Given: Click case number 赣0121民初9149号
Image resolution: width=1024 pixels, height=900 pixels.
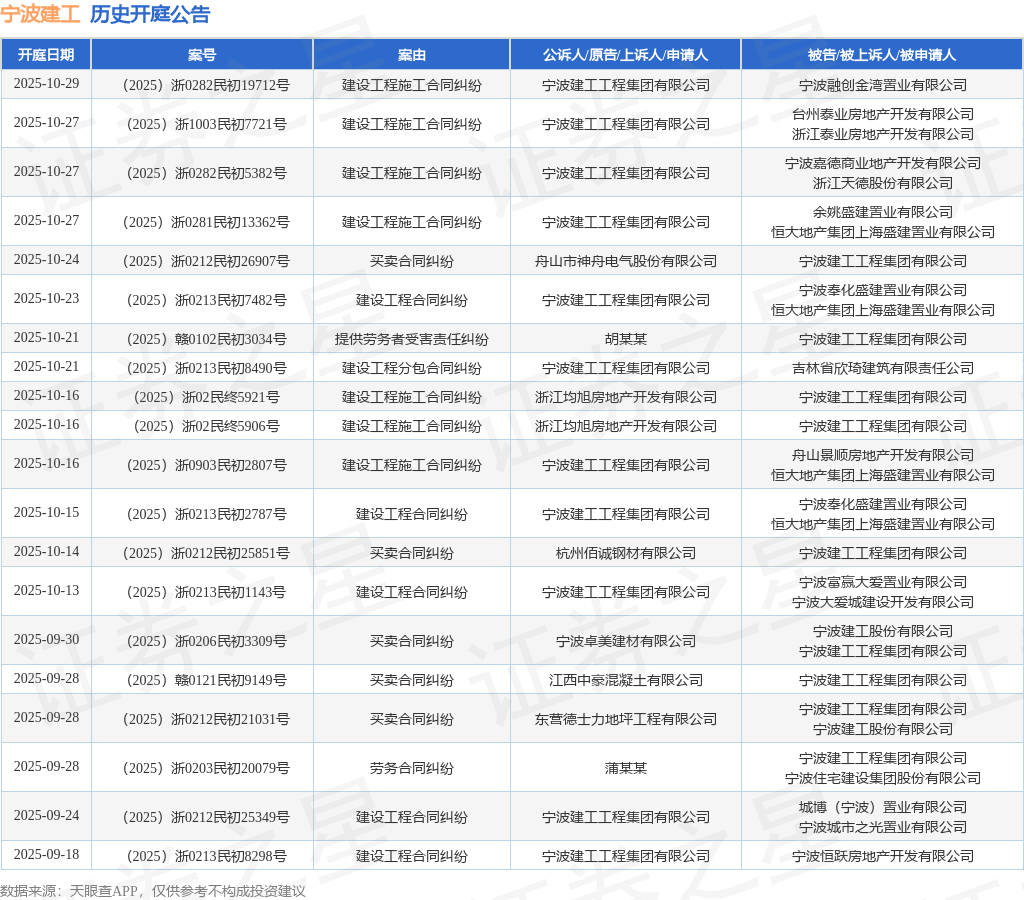Looking at the screenshot, I should [x=206, y=680].
